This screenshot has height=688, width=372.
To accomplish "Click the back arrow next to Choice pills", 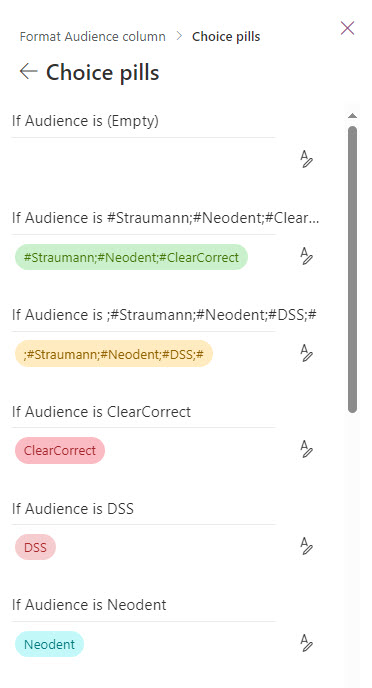I will coord(29,72).
